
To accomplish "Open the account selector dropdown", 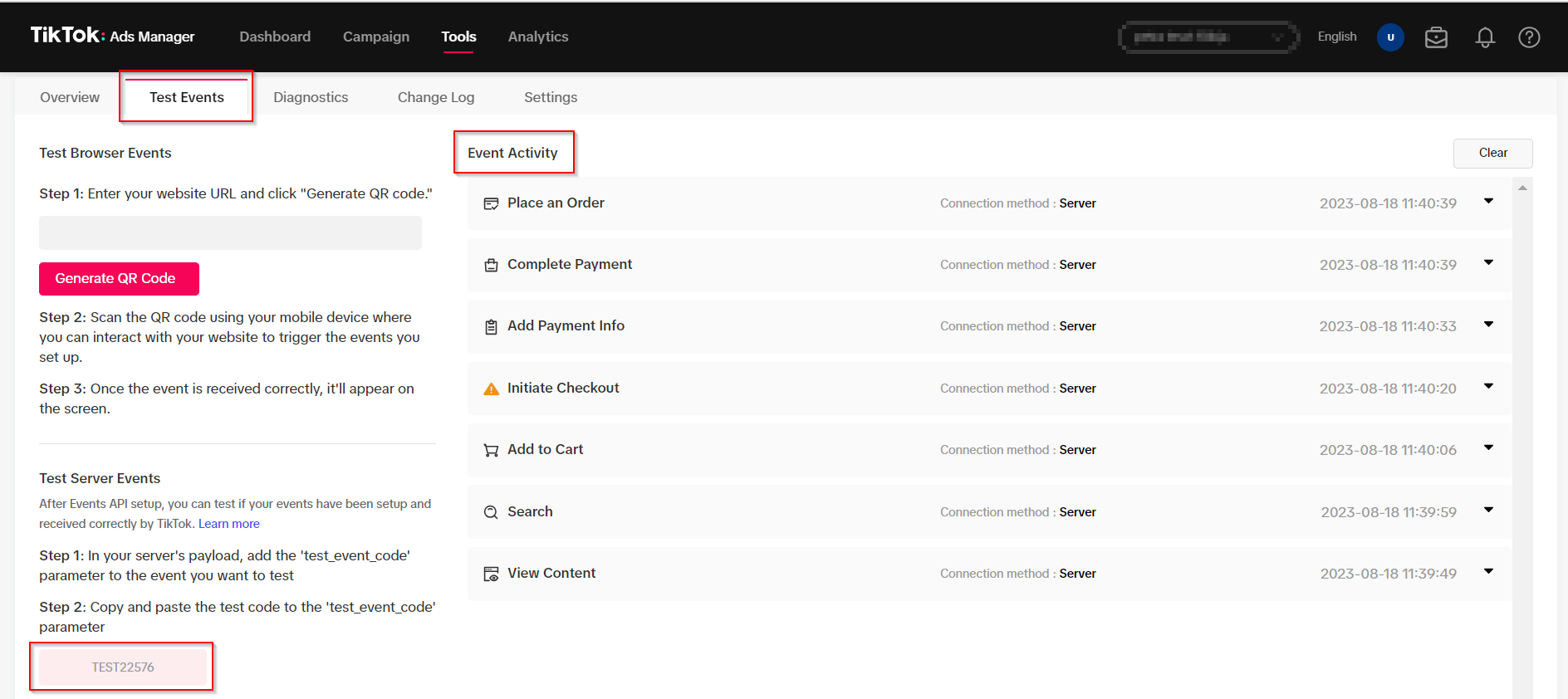I will pos(1208,37).
